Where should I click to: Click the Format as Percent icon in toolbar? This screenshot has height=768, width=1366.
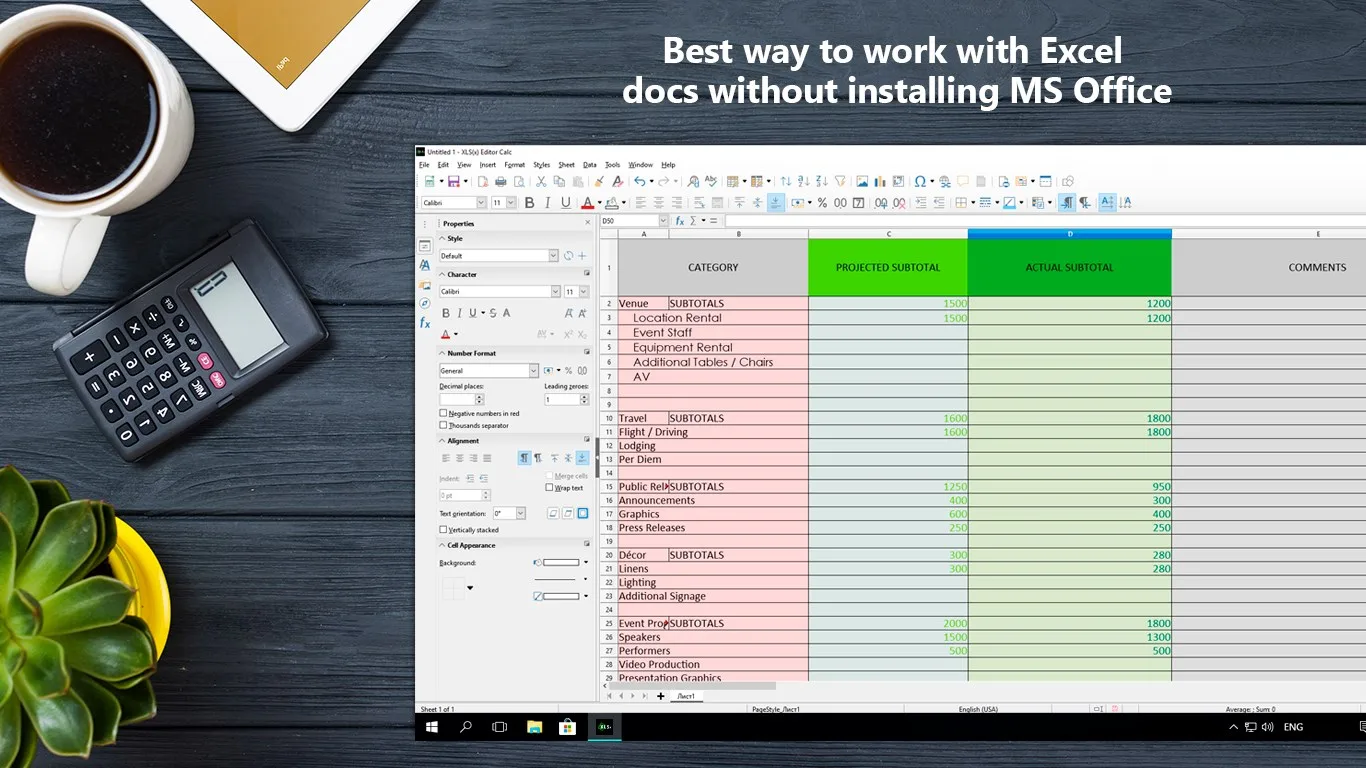(822, 203)
